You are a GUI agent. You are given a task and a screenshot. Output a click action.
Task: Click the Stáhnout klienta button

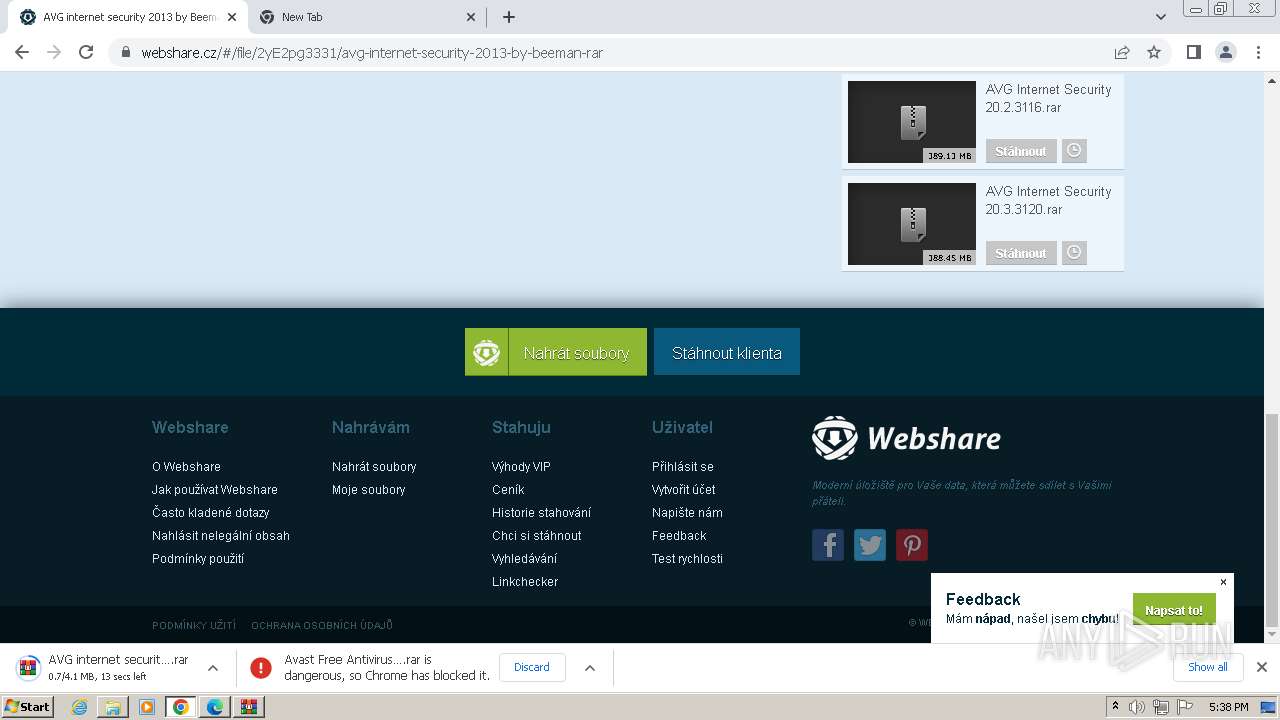tap(727, 352)
